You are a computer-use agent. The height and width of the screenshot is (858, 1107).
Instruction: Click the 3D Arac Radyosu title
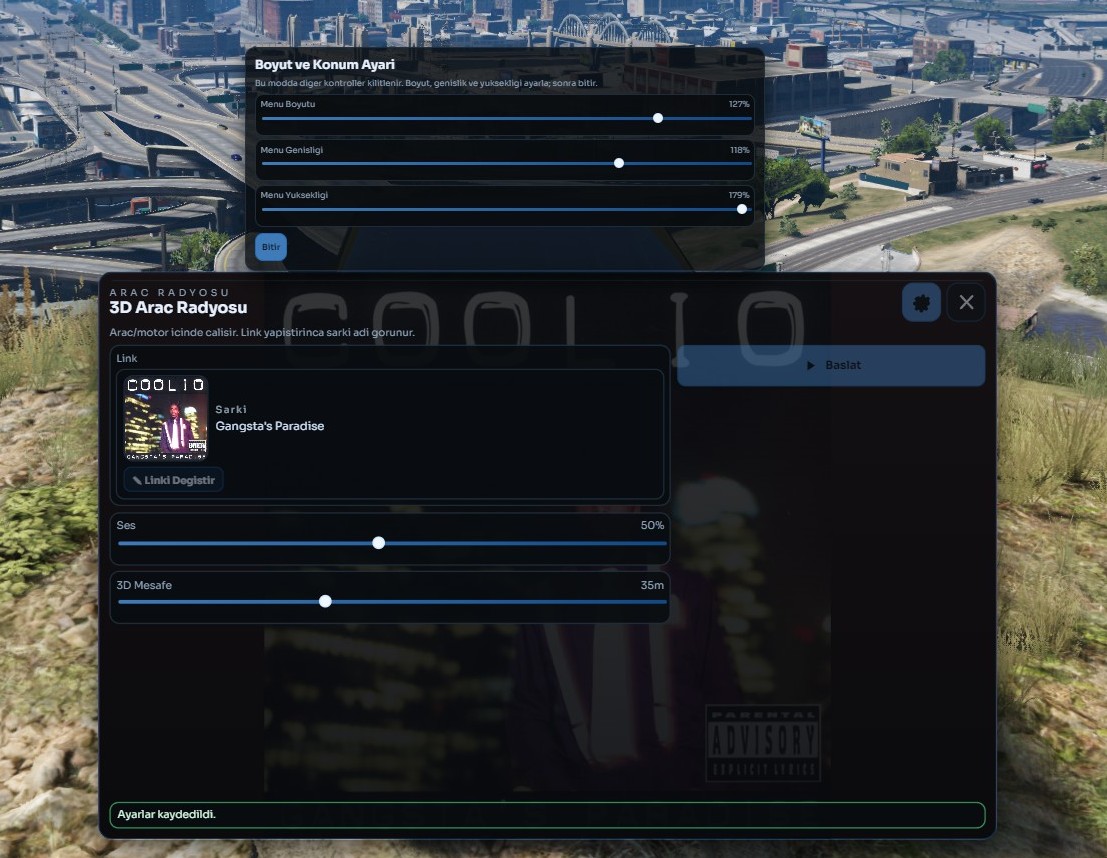click(178, 308)
